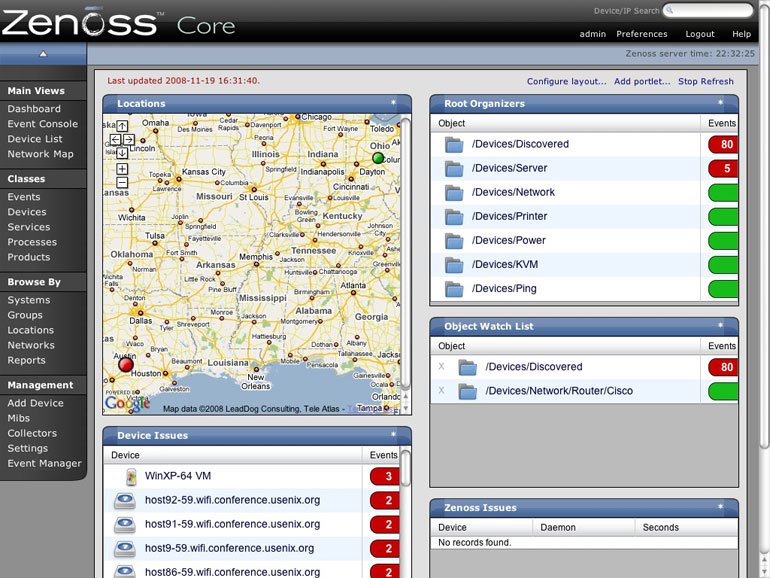This screenshot has width=770, height=578.
Task: Click the Cisco folder icon in watch list
Action: coord(468,391)
